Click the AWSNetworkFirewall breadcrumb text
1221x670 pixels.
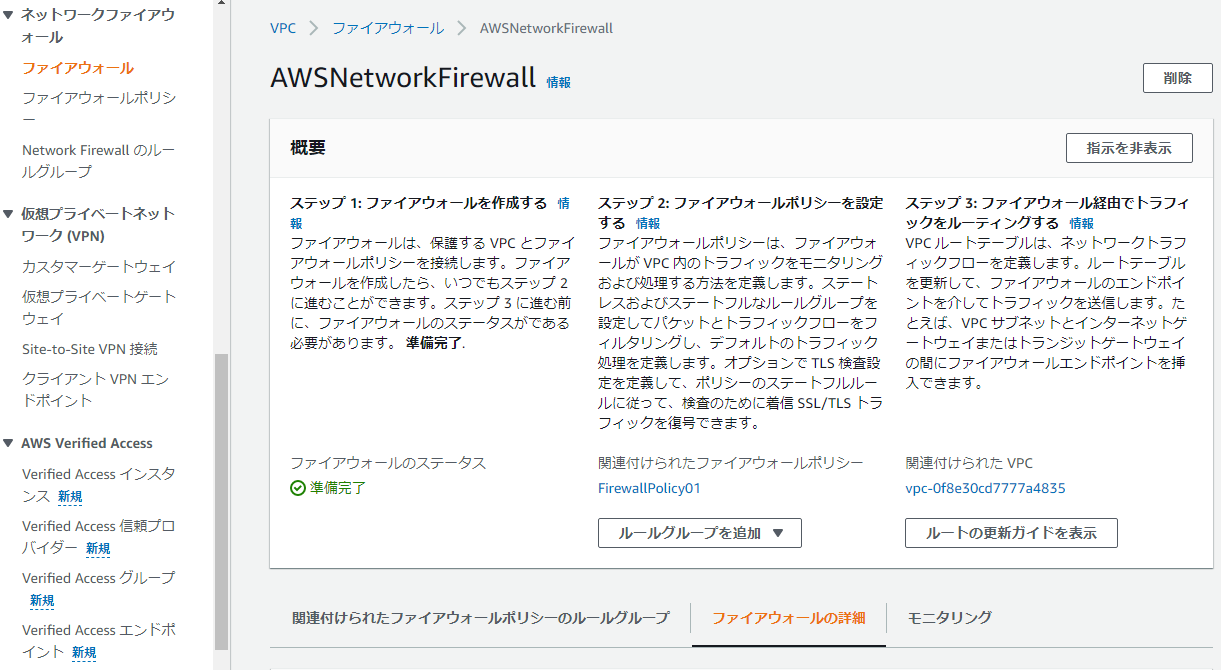tap(546, 28)
